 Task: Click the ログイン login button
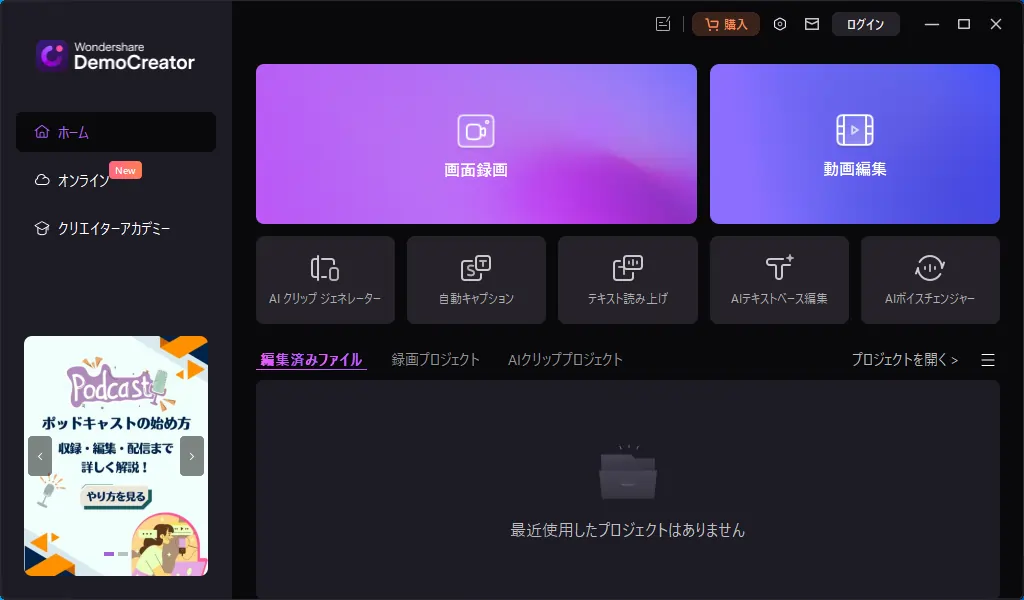865,24
